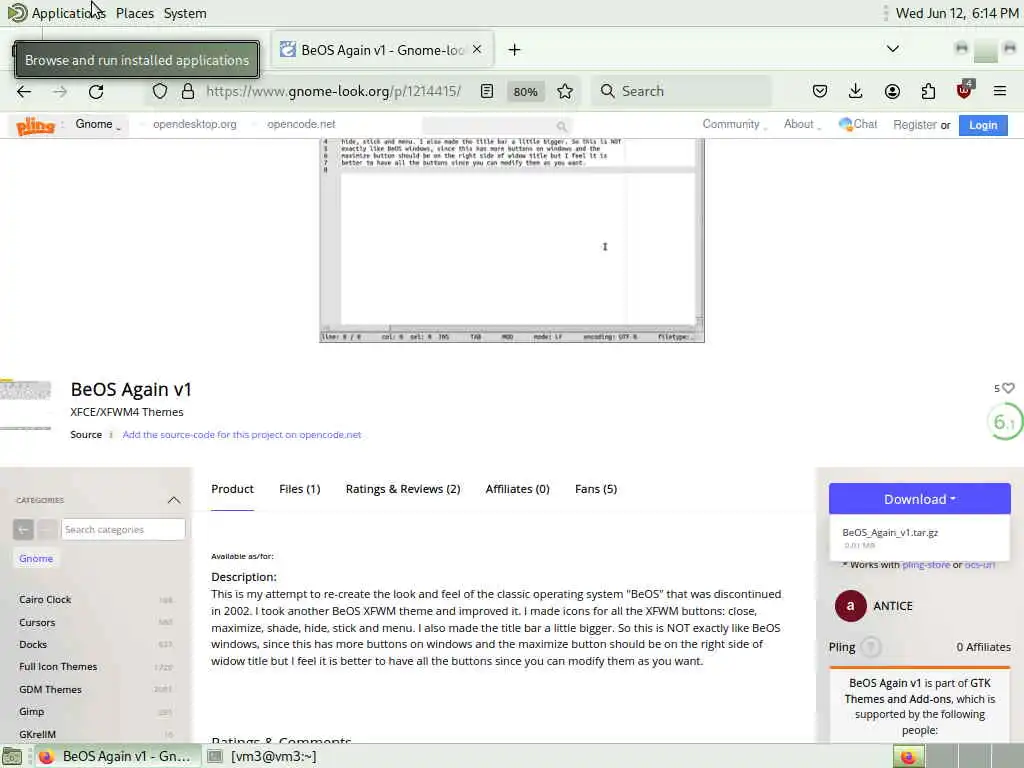The height and width of the screenshot is (768, 1024).
Task: Click the ANTICE author name
Action: pyautogui.click(x=893, y=606)
